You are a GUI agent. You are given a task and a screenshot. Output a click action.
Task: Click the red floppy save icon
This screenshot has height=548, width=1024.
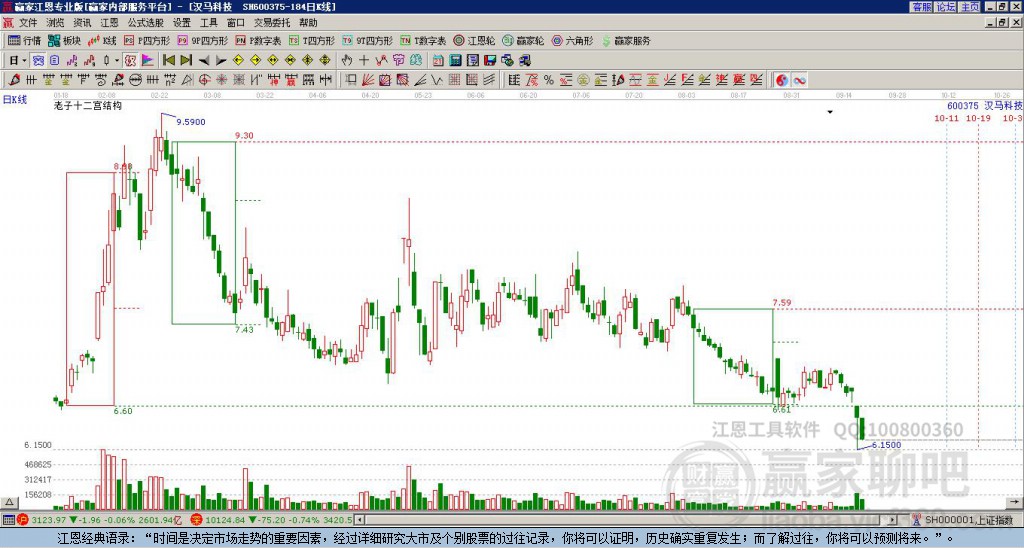pos(490,61)
